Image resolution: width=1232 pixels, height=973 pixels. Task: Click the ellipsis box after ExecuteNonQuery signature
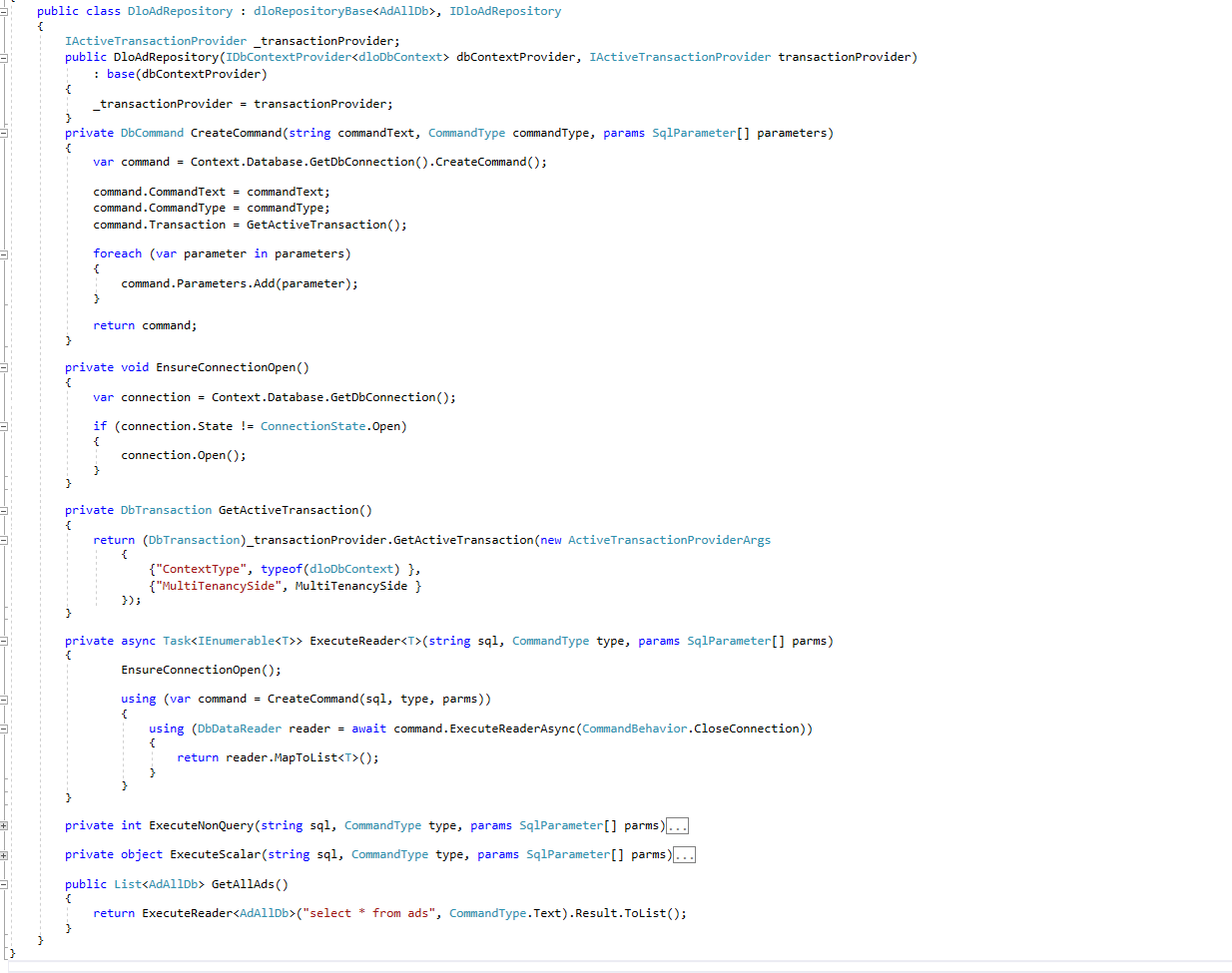678,826
